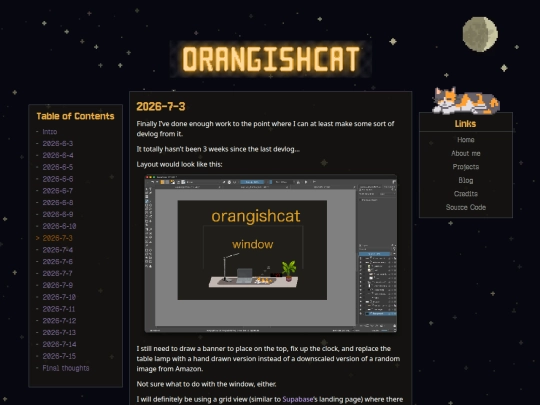Jump to the 2026-7-15 entry

click(59, 356)
